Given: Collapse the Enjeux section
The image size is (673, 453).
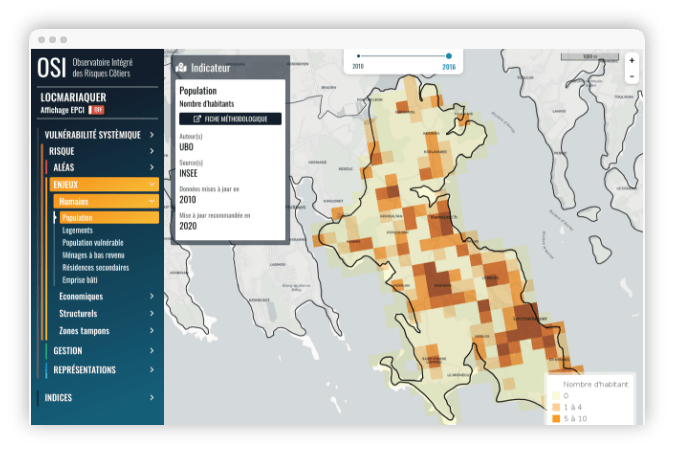Looking at the screenshot, I should click(104, 184).
